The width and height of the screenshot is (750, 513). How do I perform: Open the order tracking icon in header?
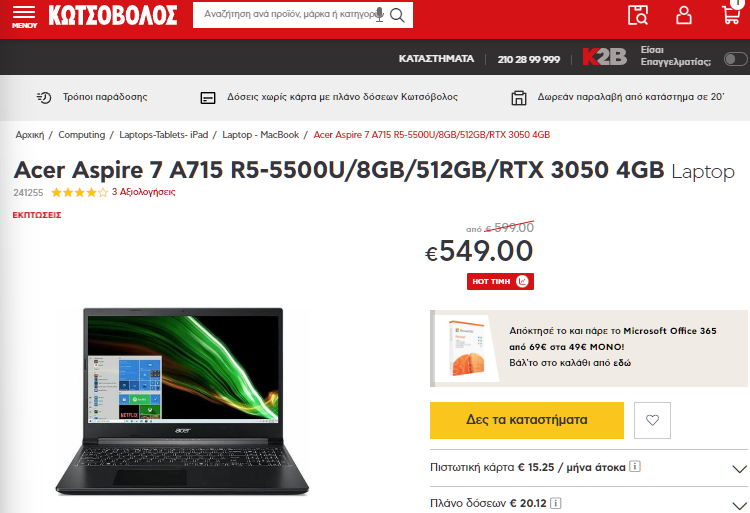[638, 15]
